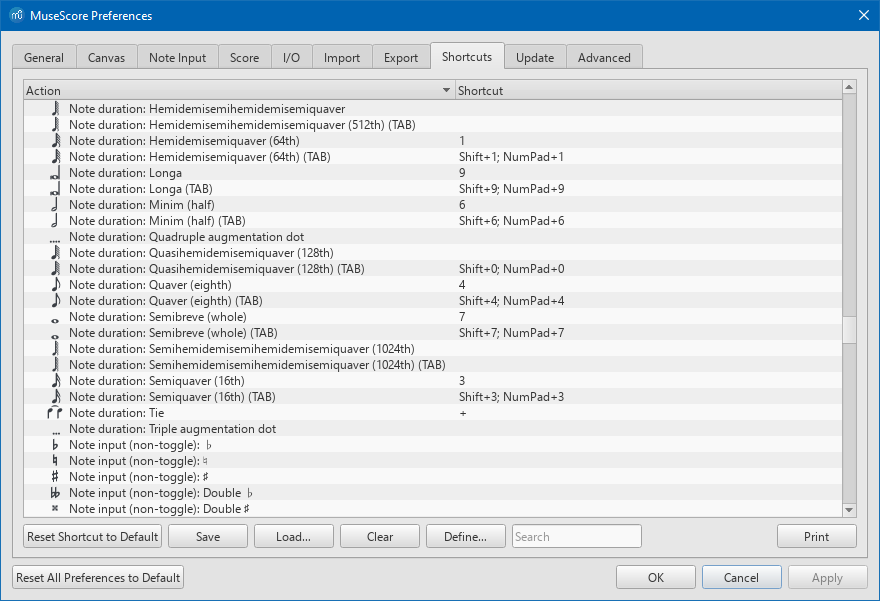The width and height of the screenshot is (880, 601).
Task: Click the Longa note duration icon
Action: click(55, 173)
